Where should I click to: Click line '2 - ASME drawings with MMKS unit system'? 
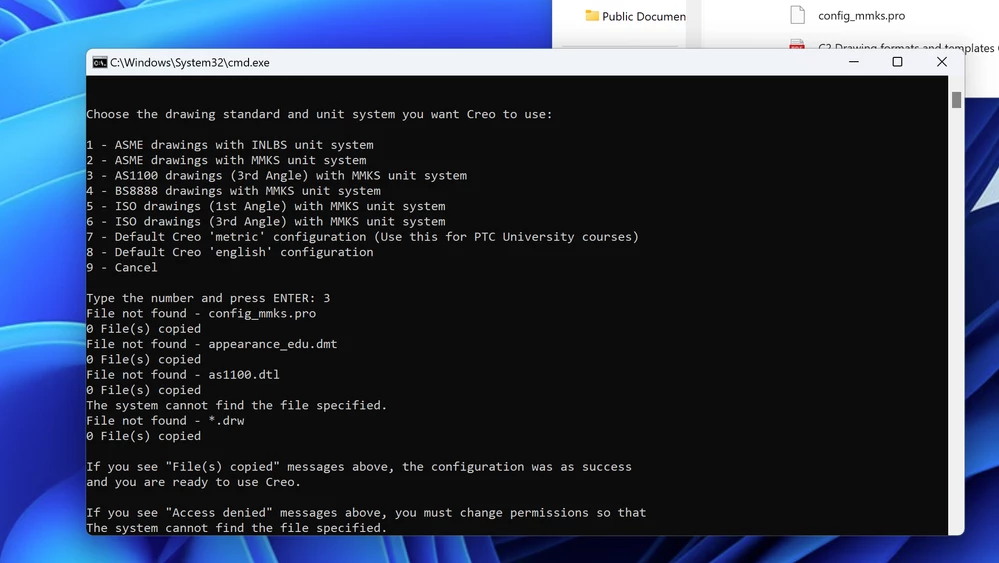tap(226, 160)
